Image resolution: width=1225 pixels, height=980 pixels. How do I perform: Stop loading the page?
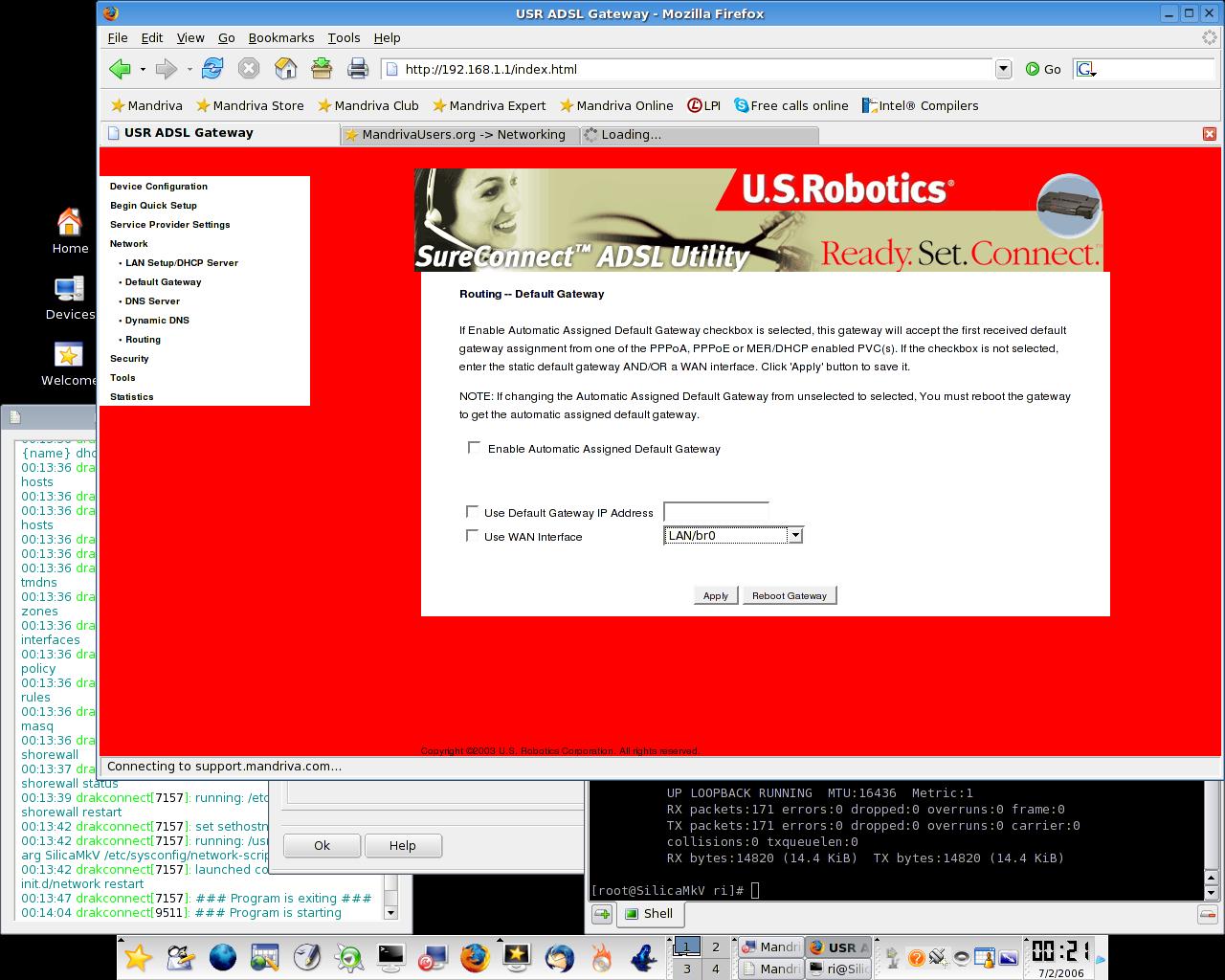tap(249, 68)
